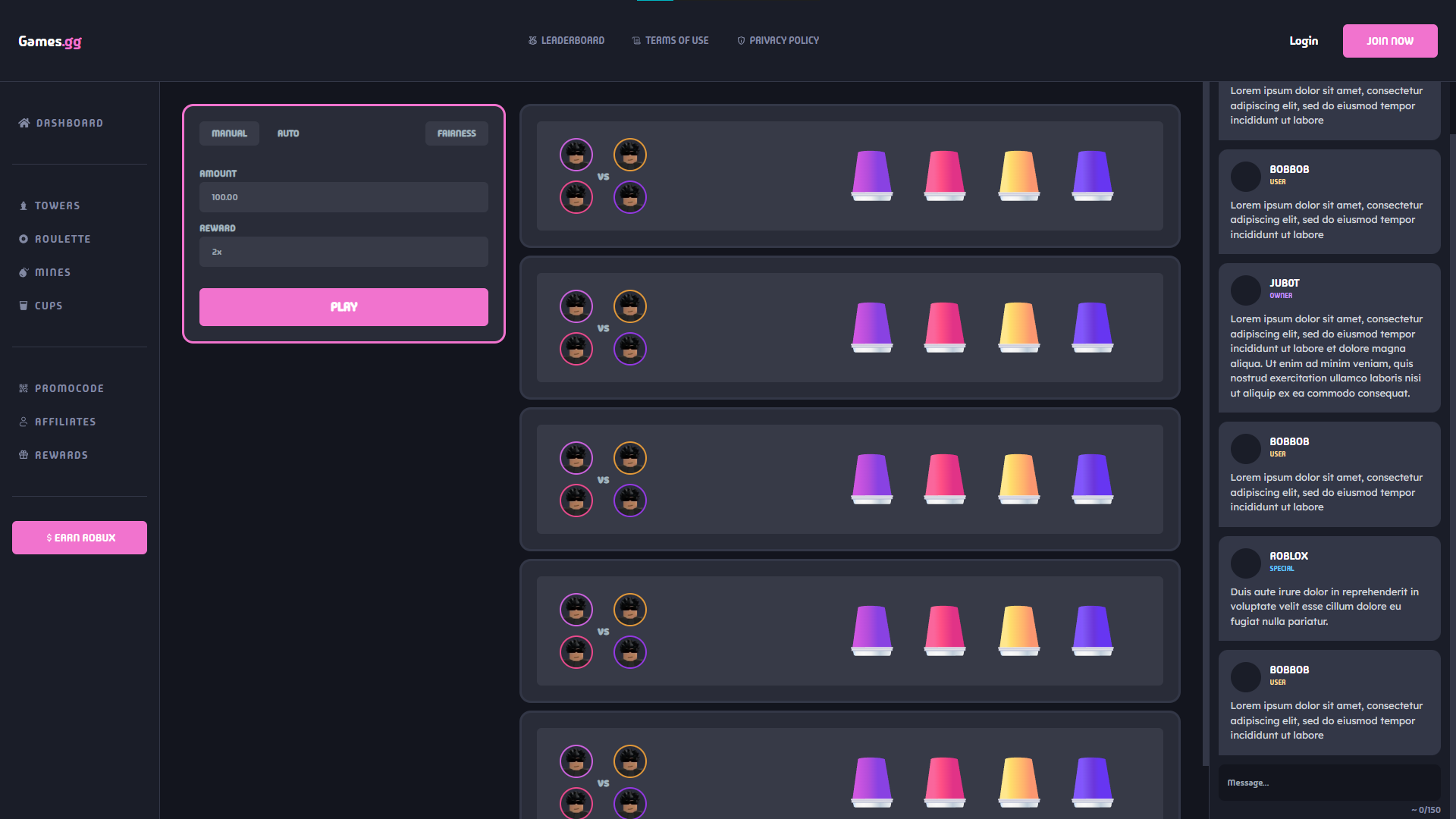Click JUBOT's avatar in the chat
Viewport: 1456px width, 819px height.
pyautogui.click(x=1245, y=290)
